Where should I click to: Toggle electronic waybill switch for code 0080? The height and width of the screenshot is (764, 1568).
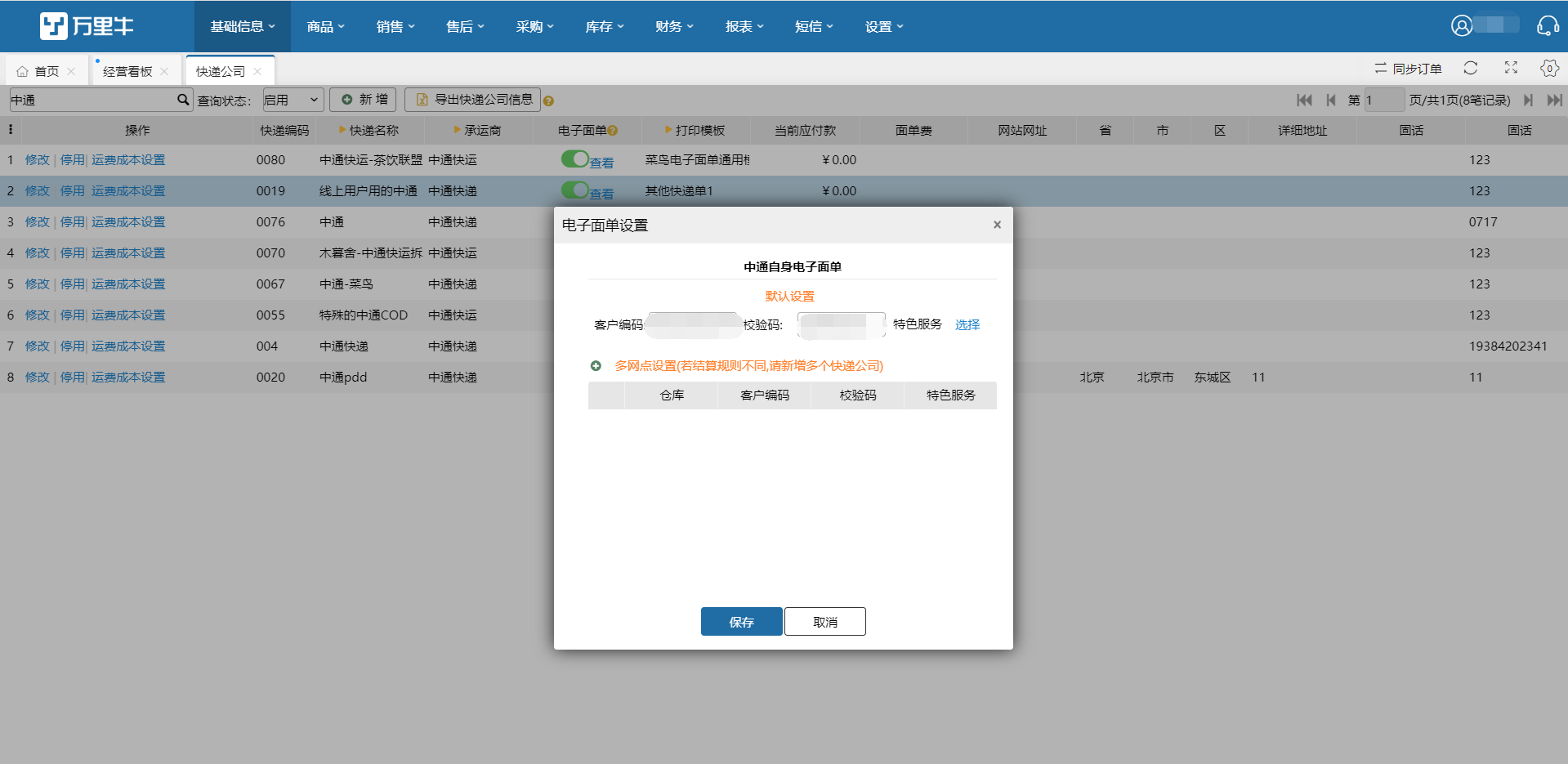coord(575,159)
